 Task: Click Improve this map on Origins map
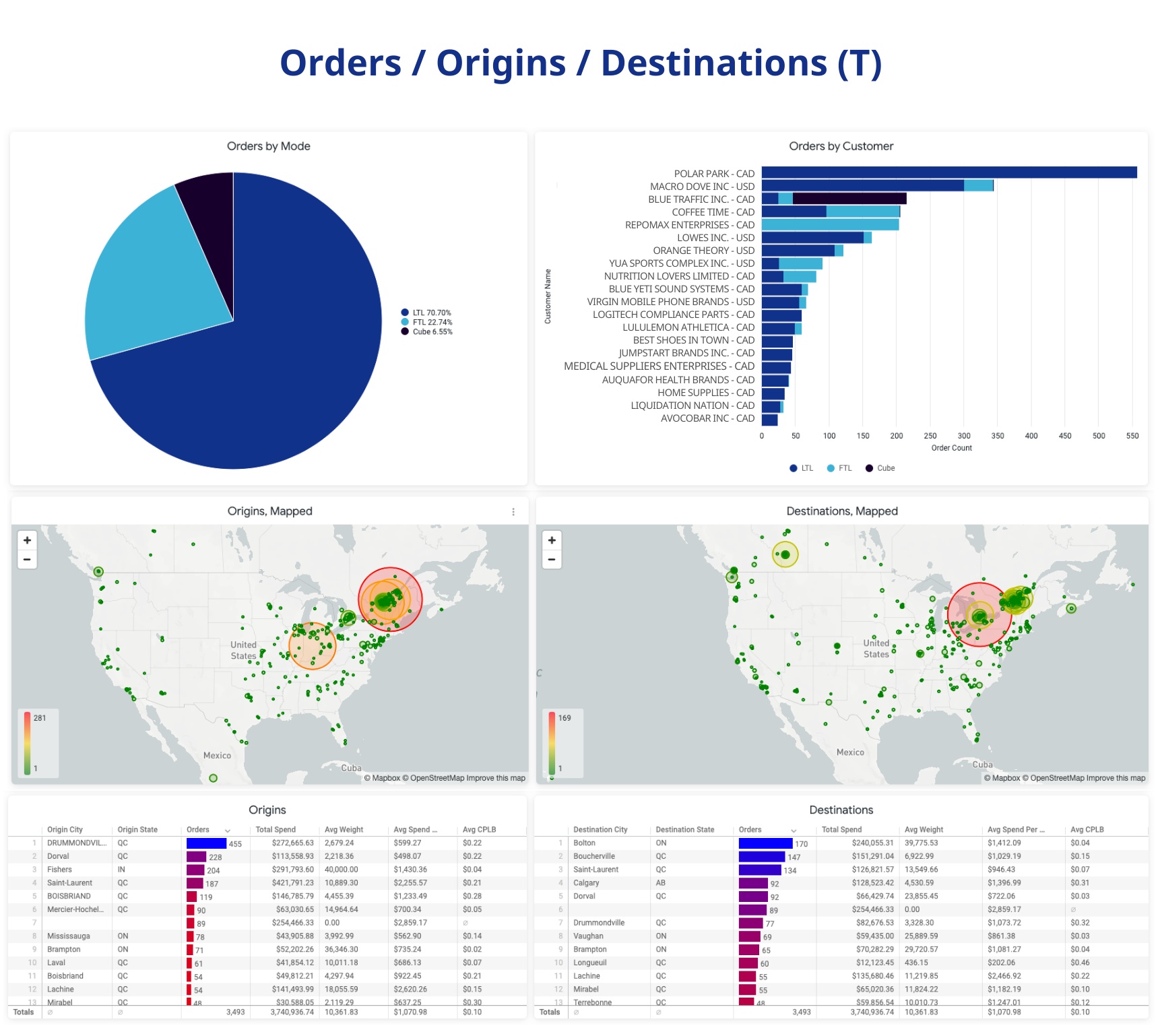click(496, 778)
